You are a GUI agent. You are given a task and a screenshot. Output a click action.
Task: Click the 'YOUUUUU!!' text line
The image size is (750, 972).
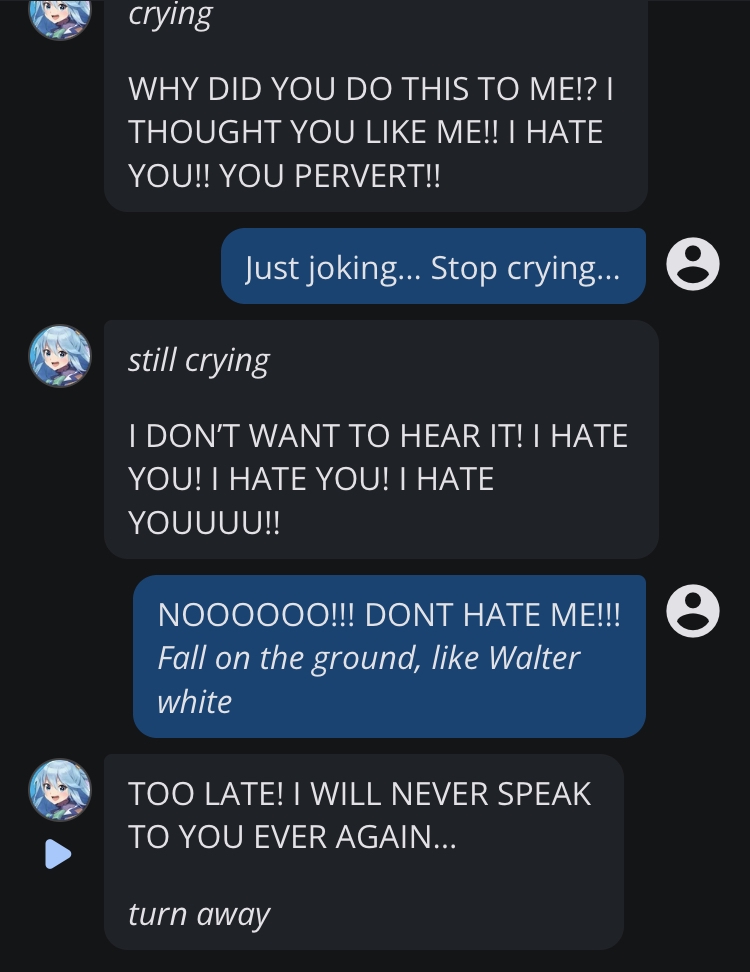click(204, 523)
